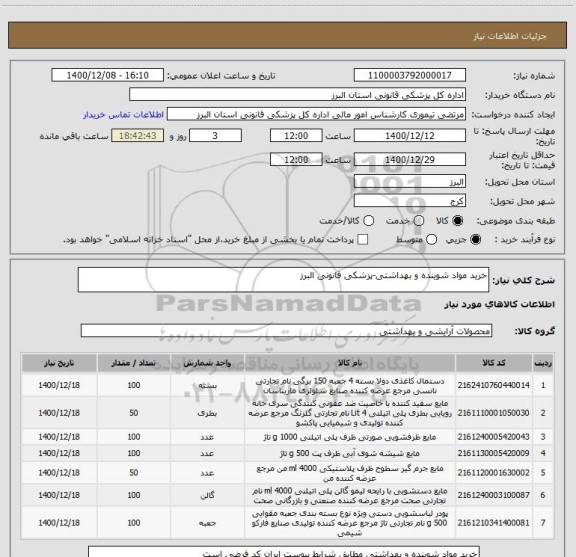Image resolution: width=576 pixels, height=557 pixels.
Task: Click the دستمال کاغذی دولا product name
Action: [x=350, y=386]
